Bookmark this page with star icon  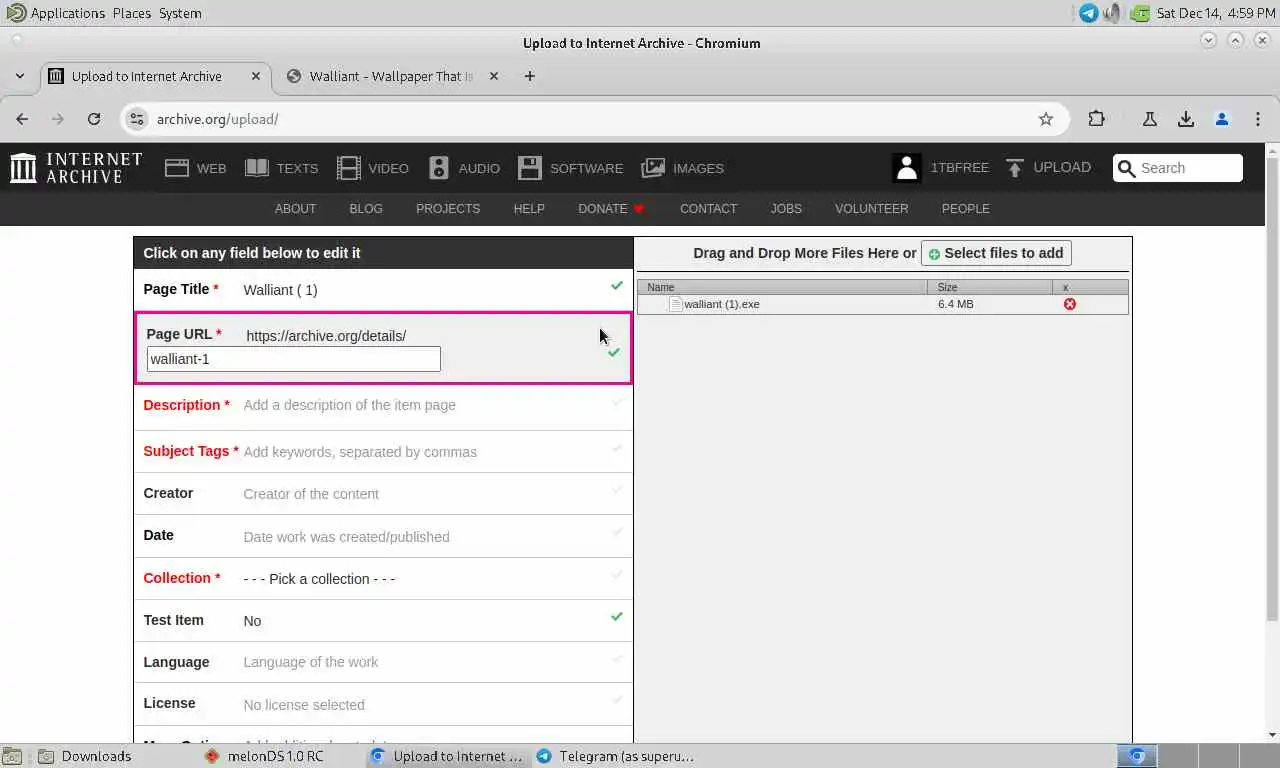[1046, 119]
